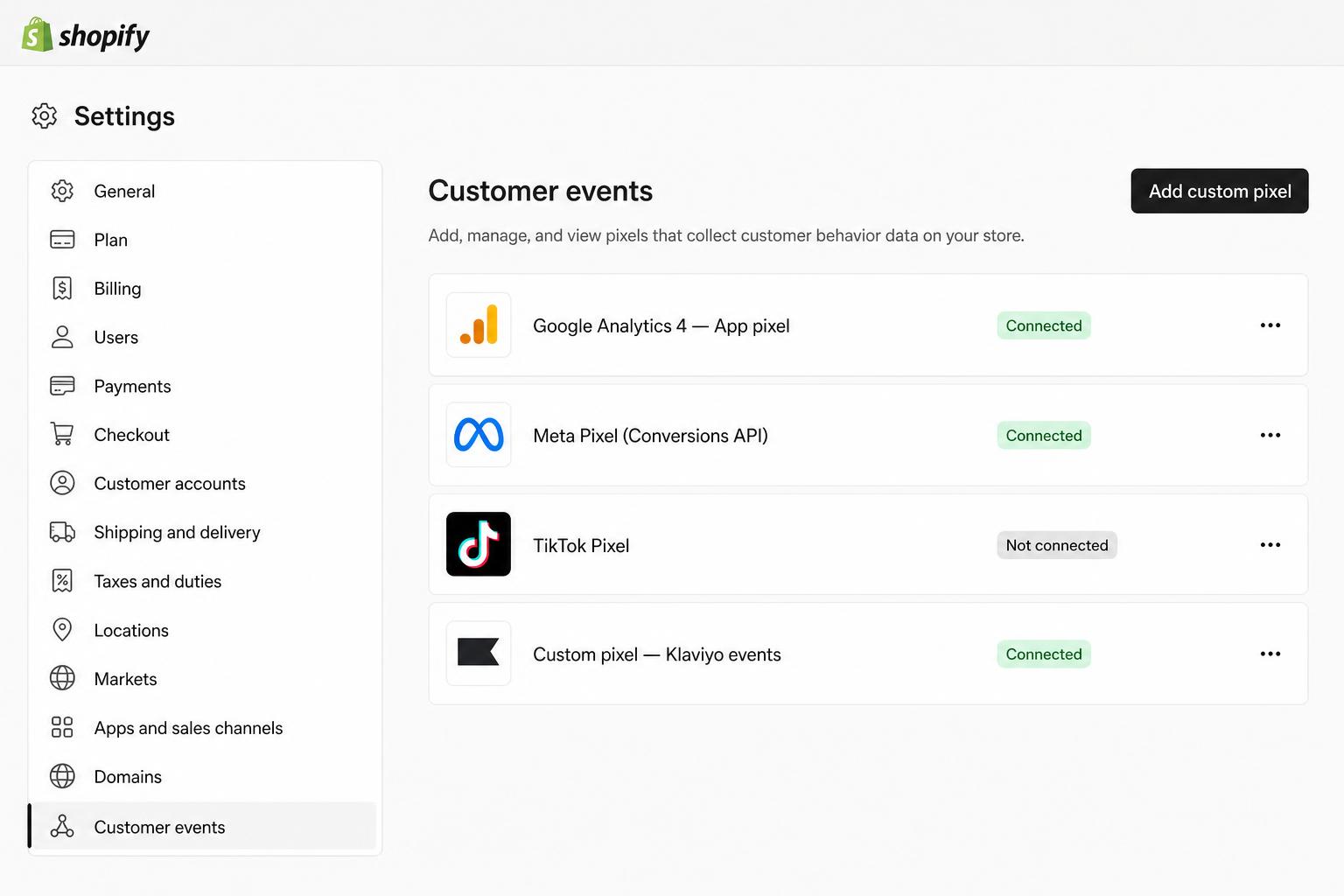
Task: Click the Markets globe icon
Action: click(62, 678)
